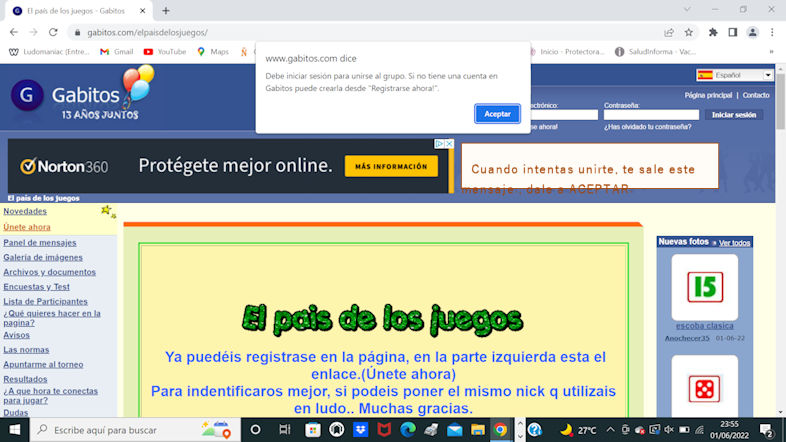This screenshot has height=442, width=786.
Task: Reload the gabitos page
Action: click(x=53, y=32)
